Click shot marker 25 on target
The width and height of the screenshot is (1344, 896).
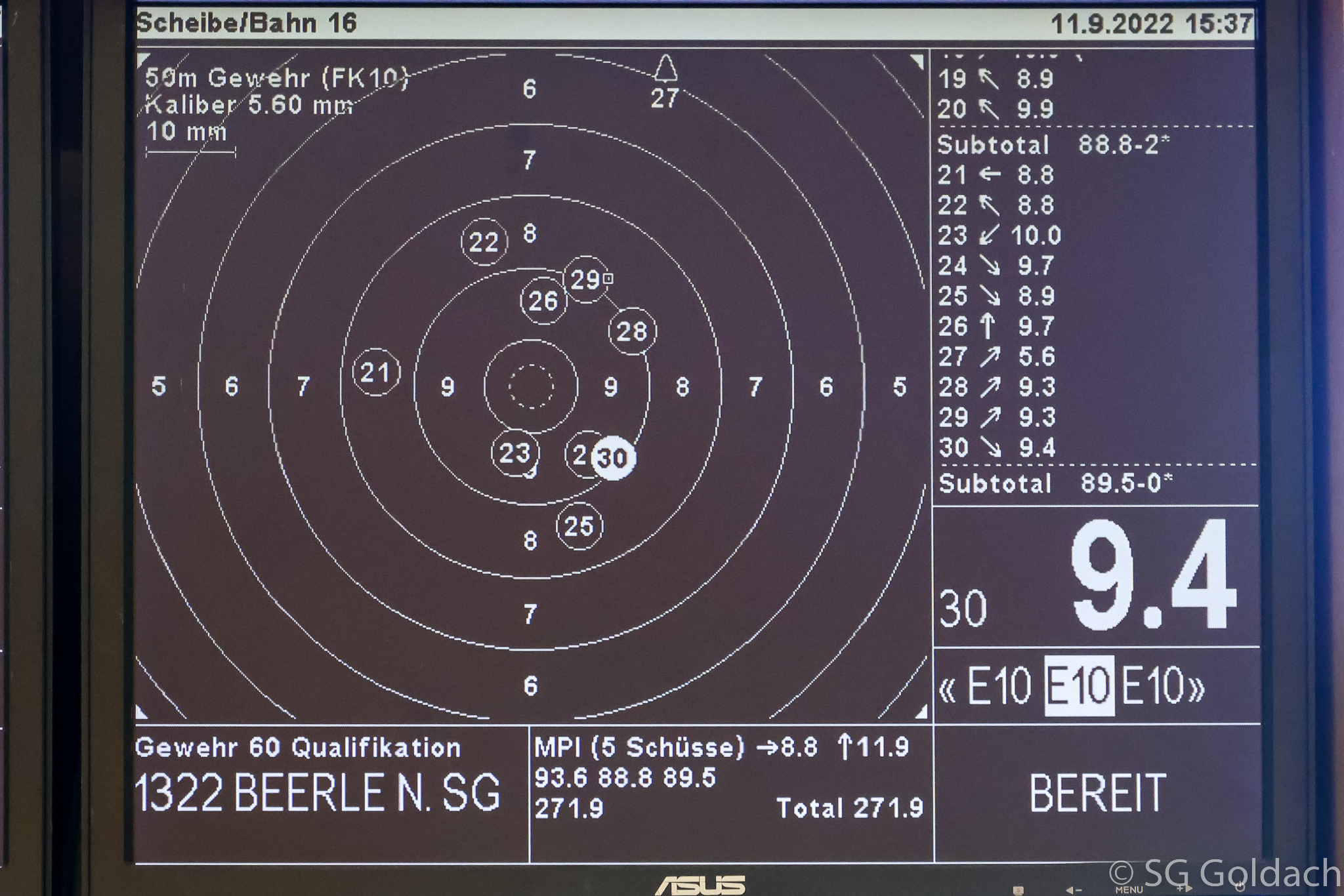pos(579,526)
